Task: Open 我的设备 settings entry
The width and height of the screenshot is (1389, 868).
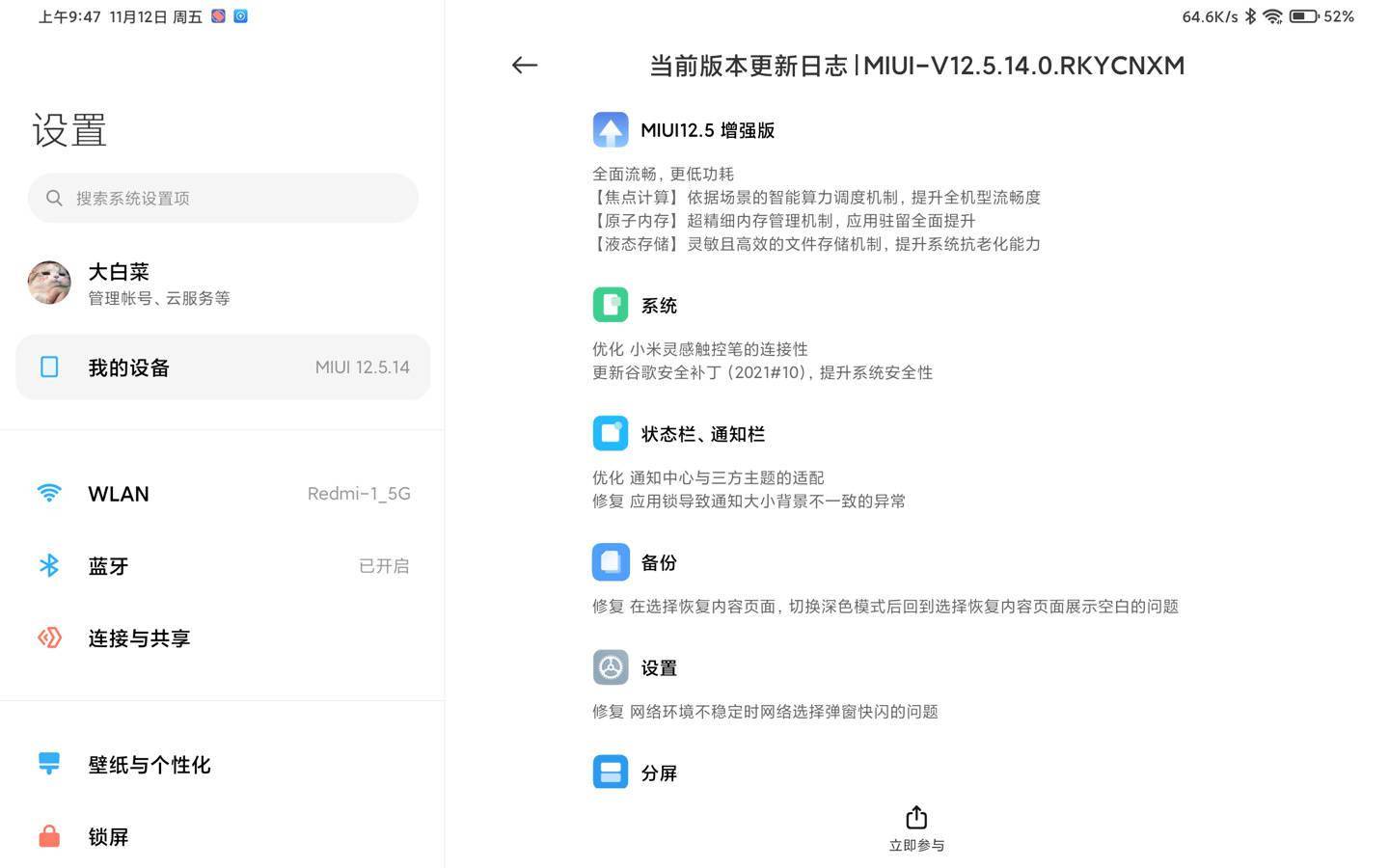Action: point(223,366)
